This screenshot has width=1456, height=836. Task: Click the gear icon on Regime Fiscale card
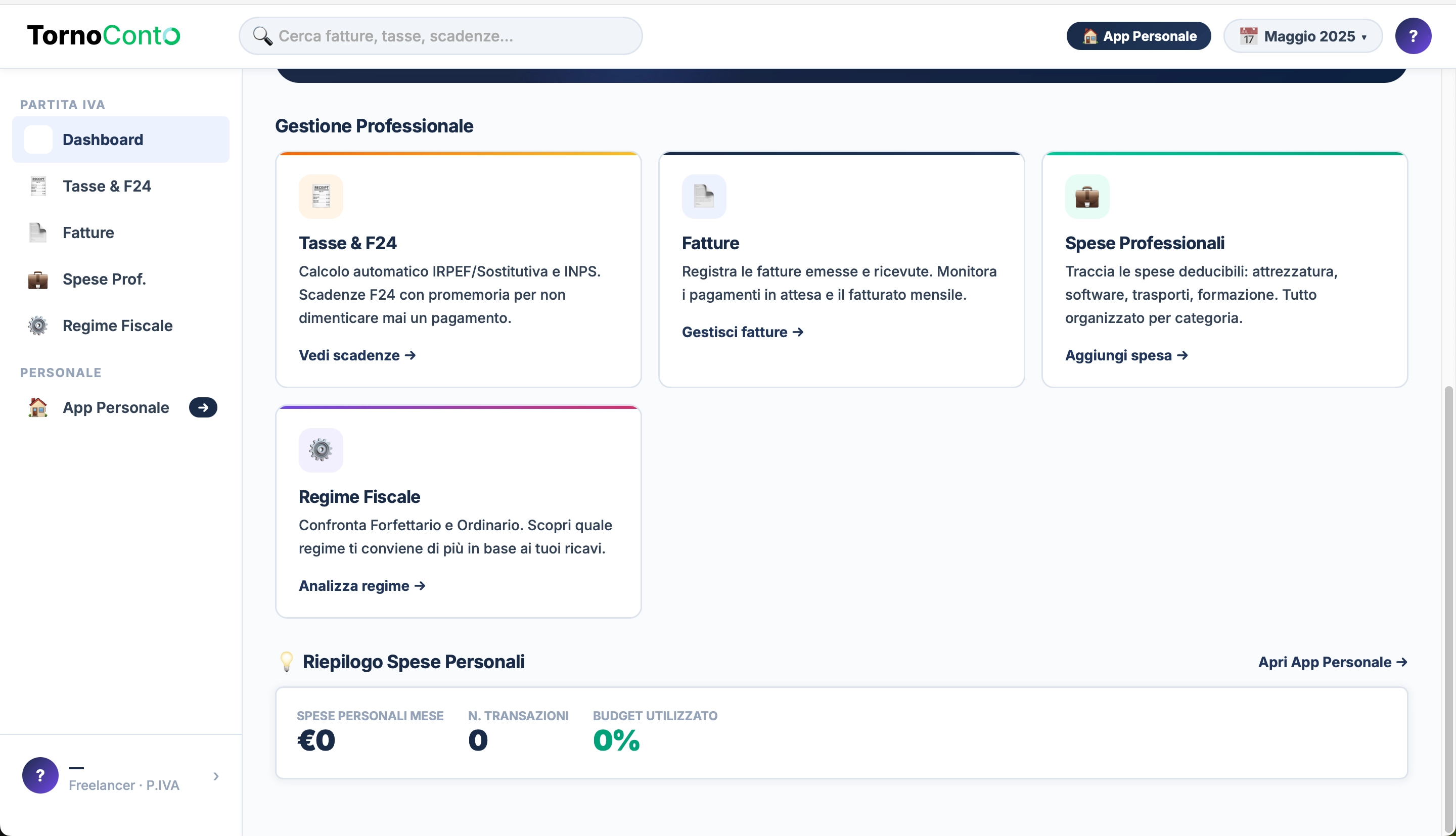321,450
